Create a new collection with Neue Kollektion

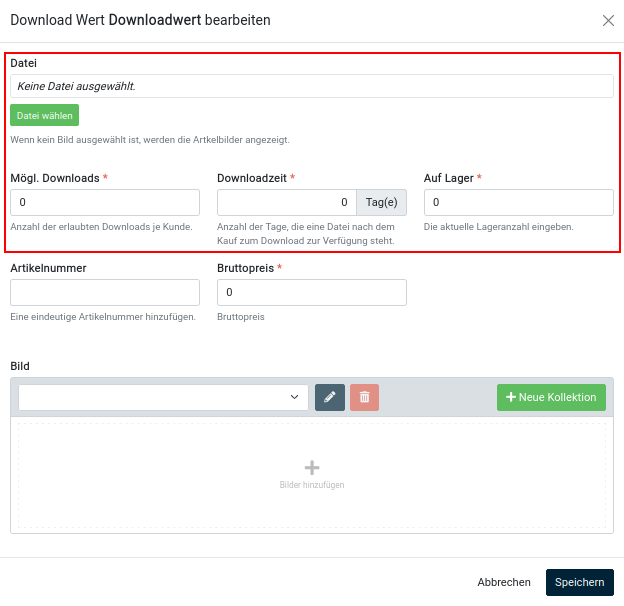551,397
